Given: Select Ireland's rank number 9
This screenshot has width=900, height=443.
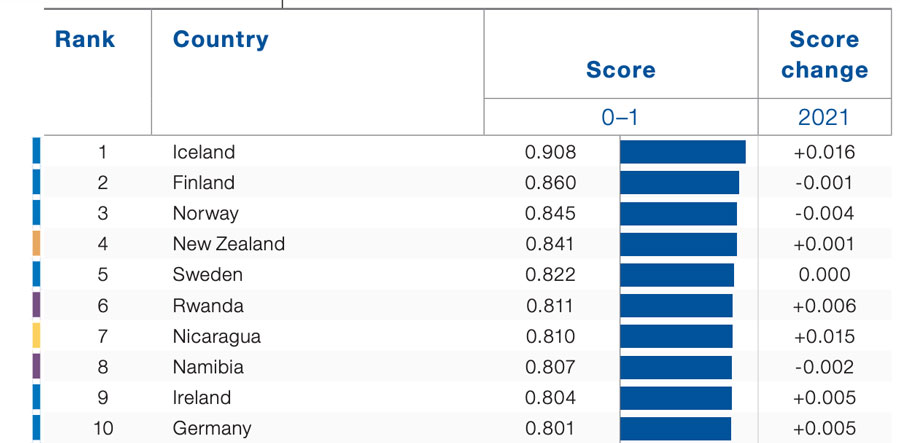Looking at the screenshot, I should point(102,397).
